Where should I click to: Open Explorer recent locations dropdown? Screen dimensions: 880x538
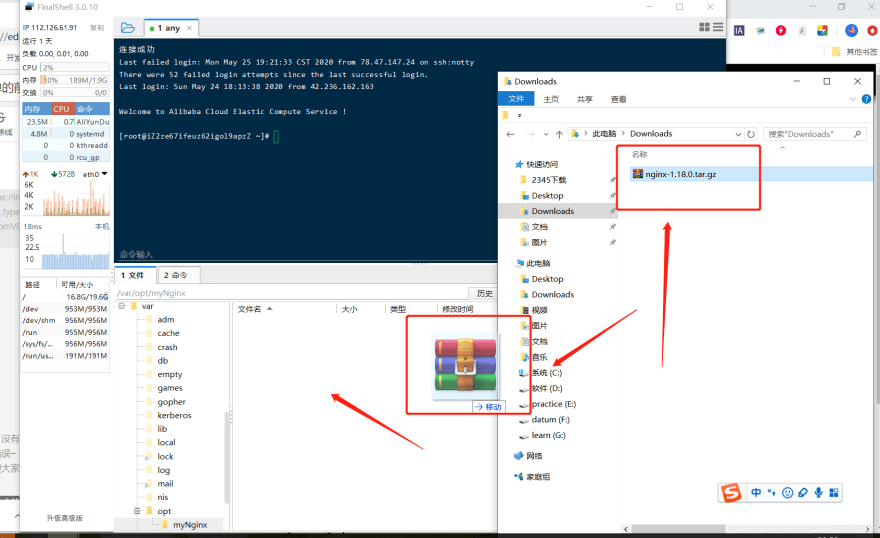pos(546,135)
